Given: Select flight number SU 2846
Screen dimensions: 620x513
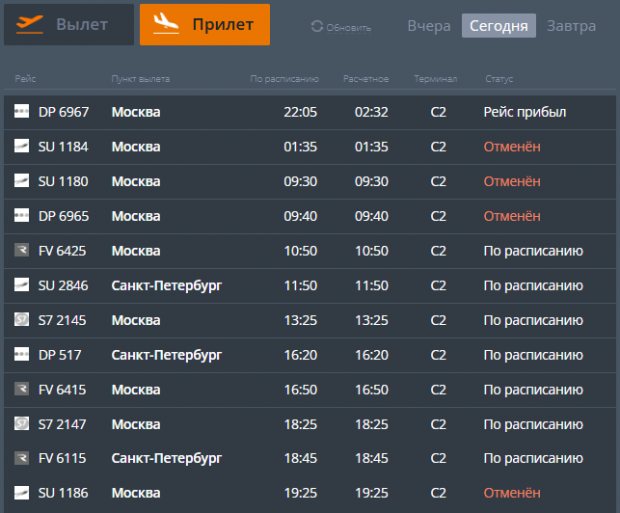Looking at the screenshot, I should click(63, 286).
